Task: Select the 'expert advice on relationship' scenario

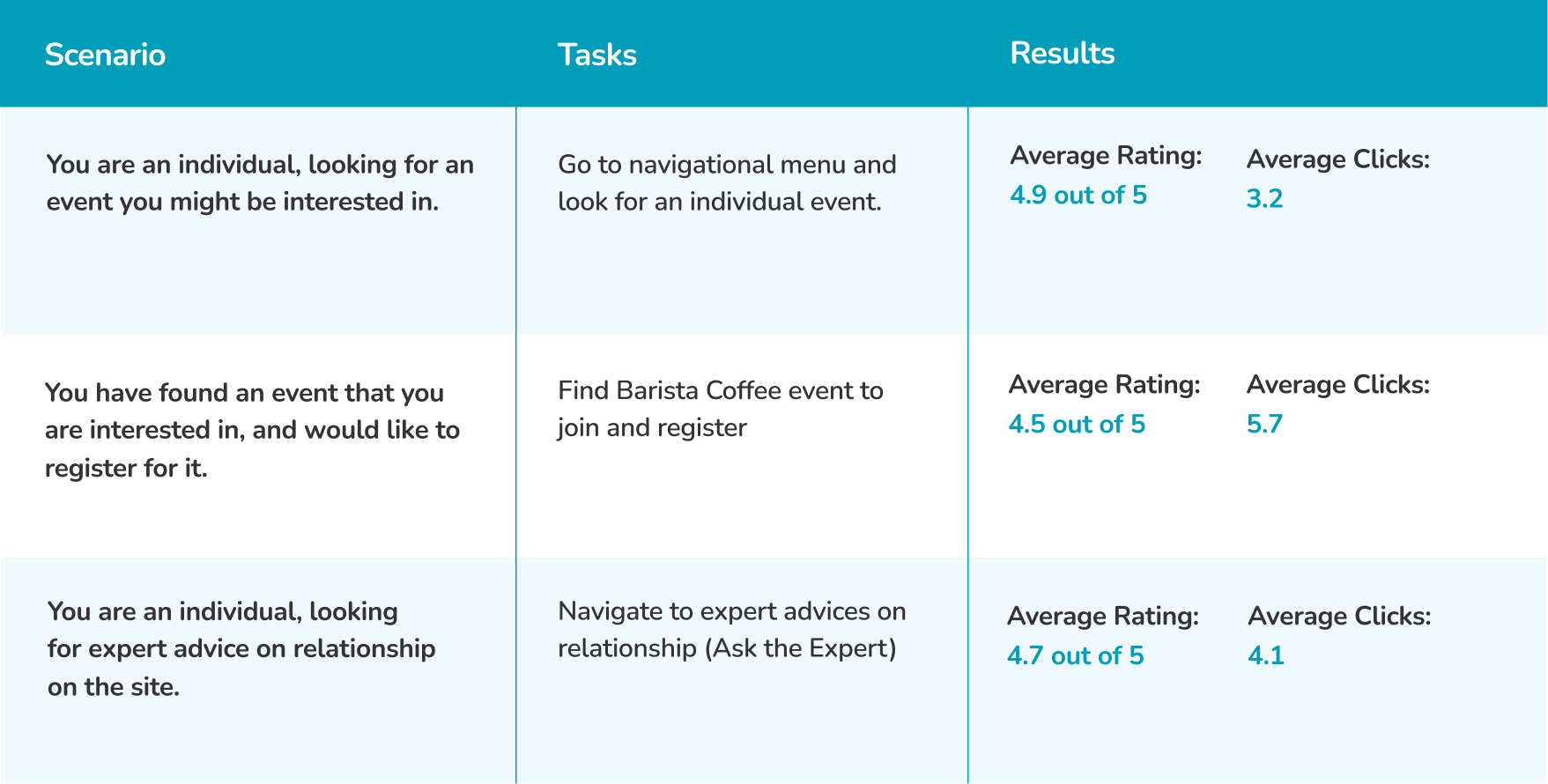Action: (241, 648)
